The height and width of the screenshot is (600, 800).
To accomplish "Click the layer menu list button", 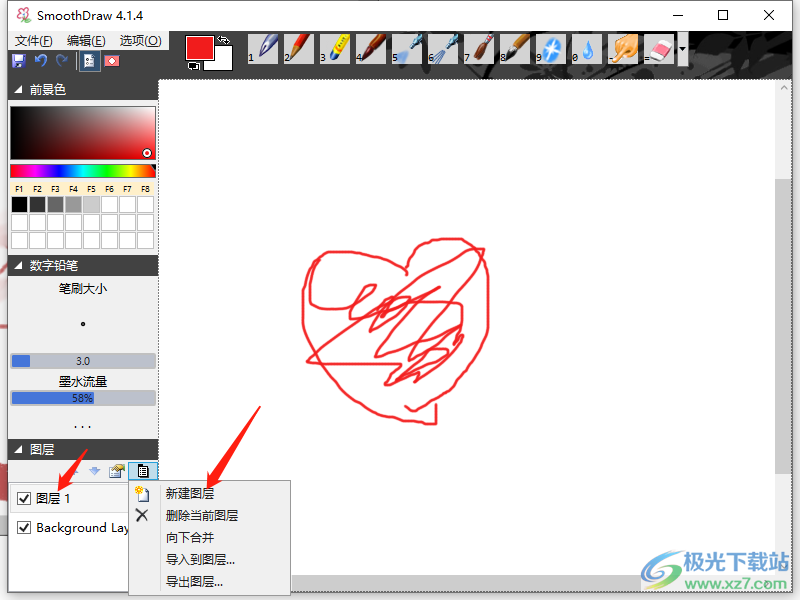I will point(143,471).
